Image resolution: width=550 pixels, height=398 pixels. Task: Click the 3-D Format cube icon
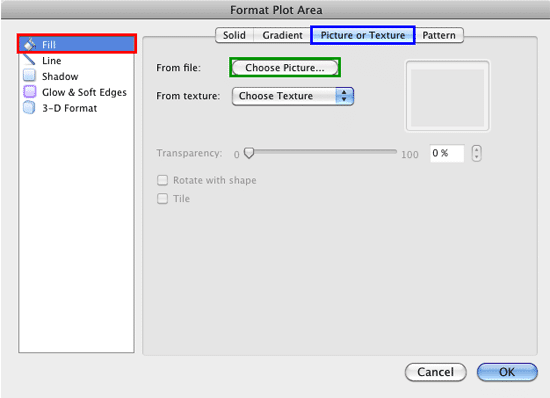pyautogui.click(x=29, y=108)
